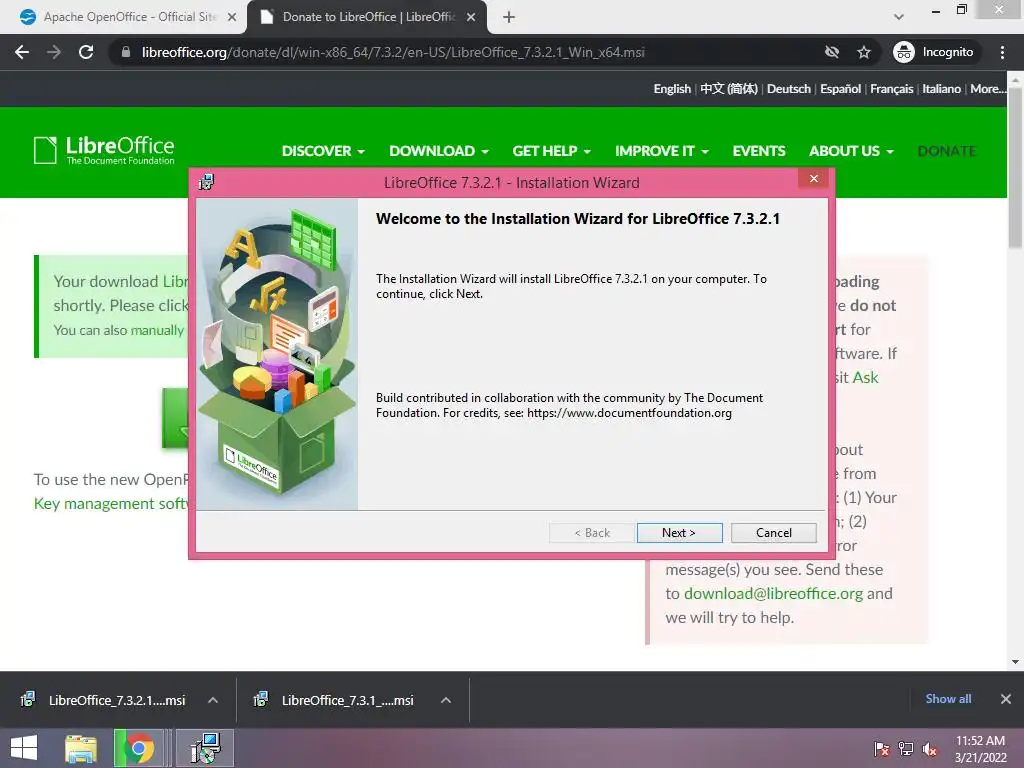Show more languages

point(987,89)
